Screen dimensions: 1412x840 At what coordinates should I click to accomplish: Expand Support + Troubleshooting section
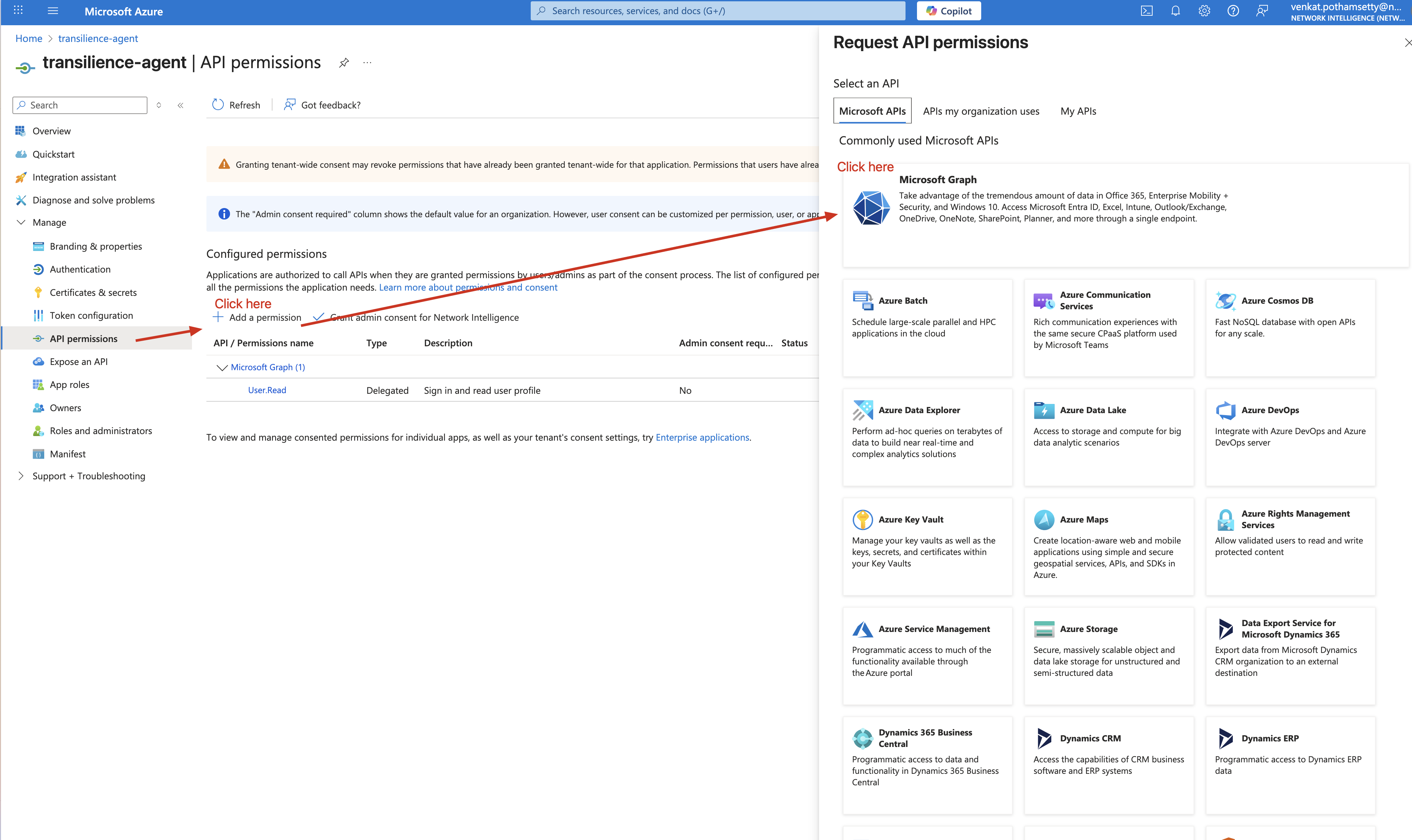pos(21,476)
